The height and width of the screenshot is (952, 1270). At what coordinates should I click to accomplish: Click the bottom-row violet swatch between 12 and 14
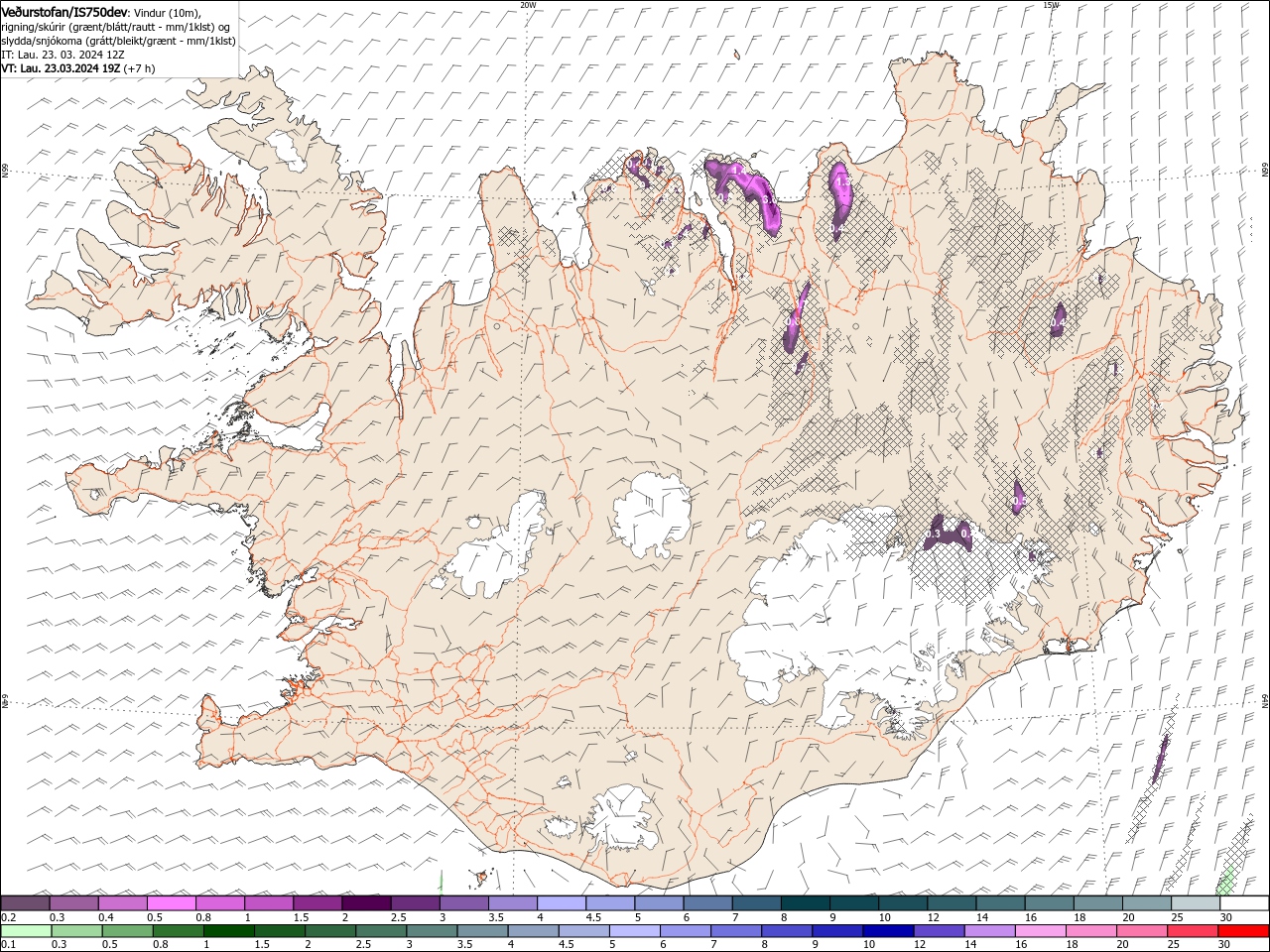click(x=938, y=931)
